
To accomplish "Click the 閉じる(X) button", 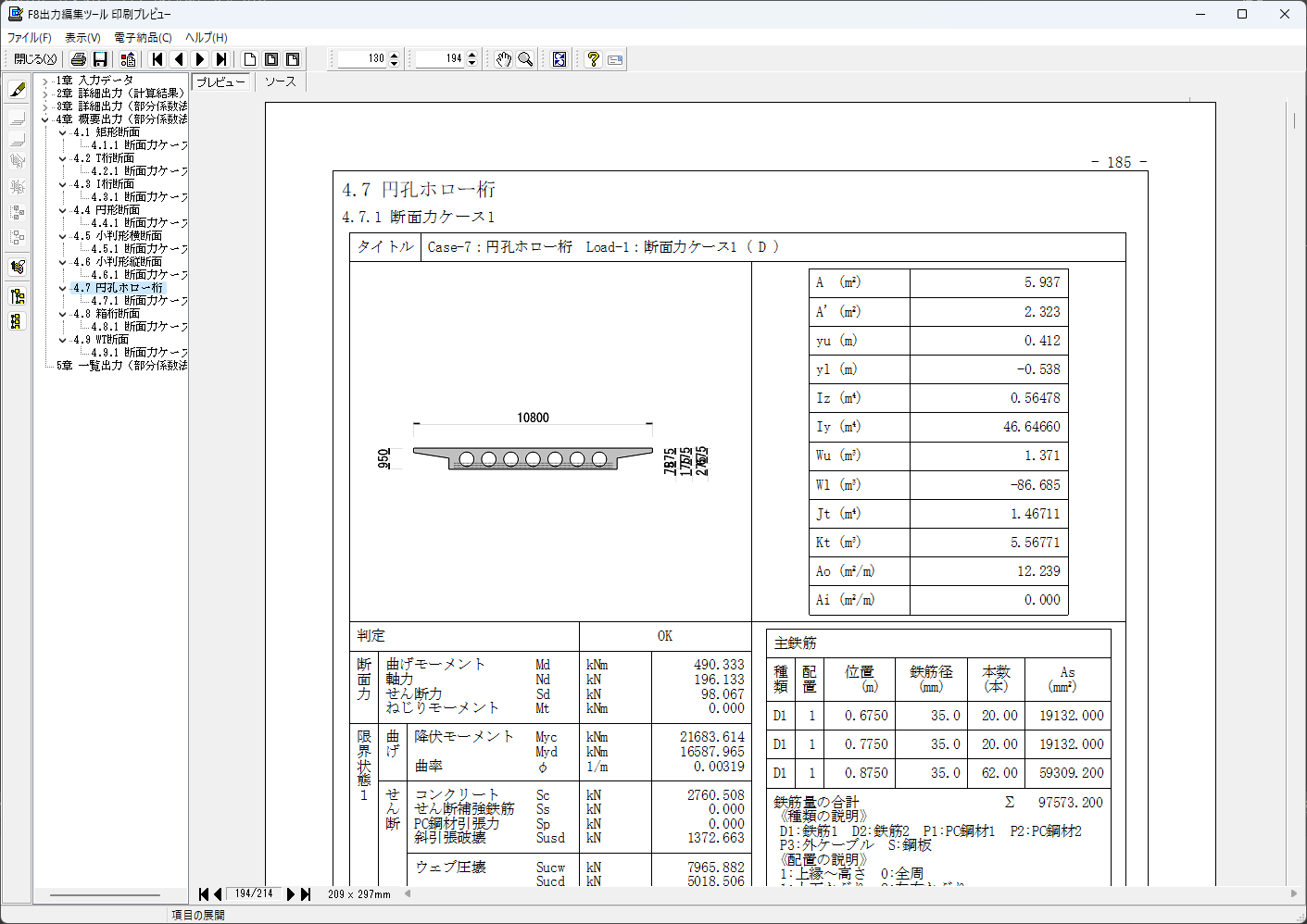I will [x=35, y=59].
